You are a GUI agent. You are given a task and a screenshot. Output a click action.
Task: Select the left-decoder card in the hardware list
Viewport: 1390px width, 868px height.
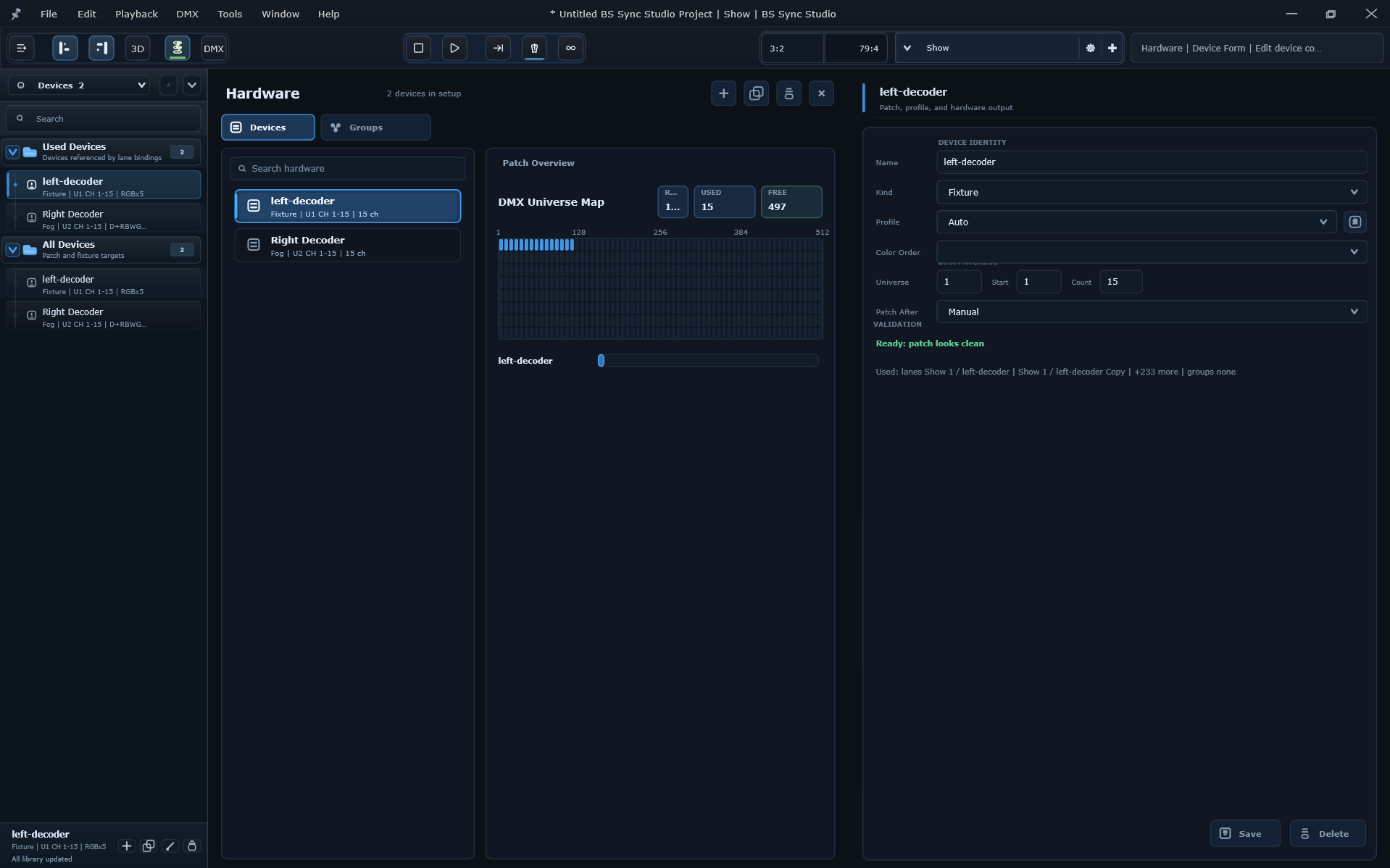click(348, 206)
